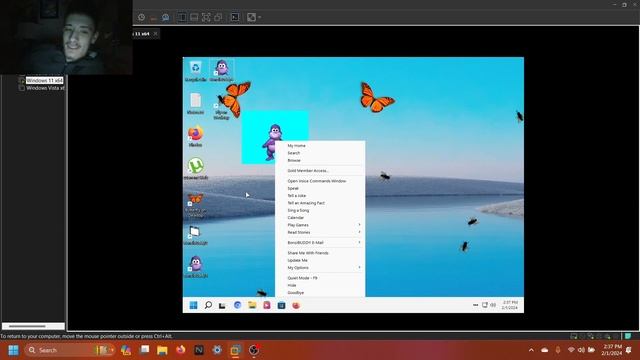Click BonziBuddy shortcut at top of desktop
This screenshot has height=360, width=640.
click(222, 70)
